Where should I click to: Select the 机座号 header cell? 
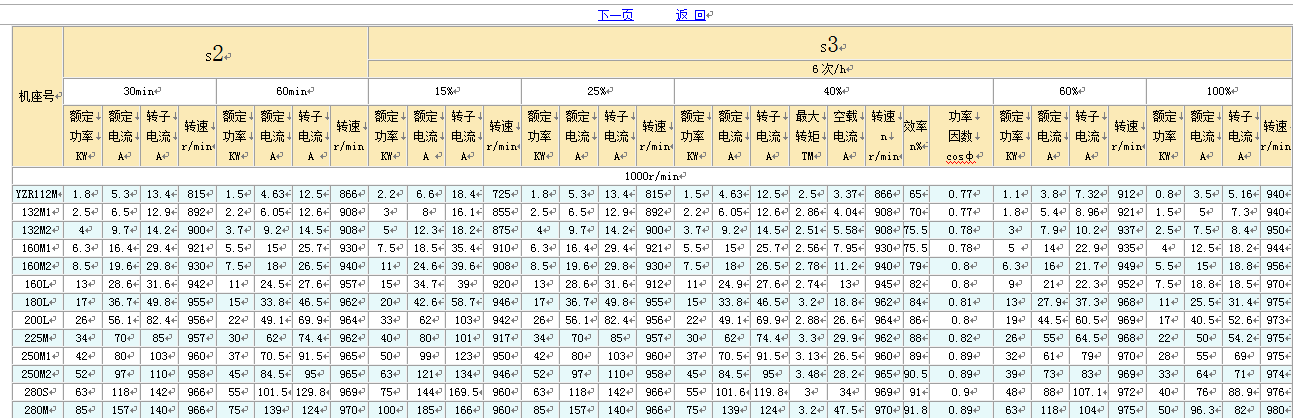(38, 96)
